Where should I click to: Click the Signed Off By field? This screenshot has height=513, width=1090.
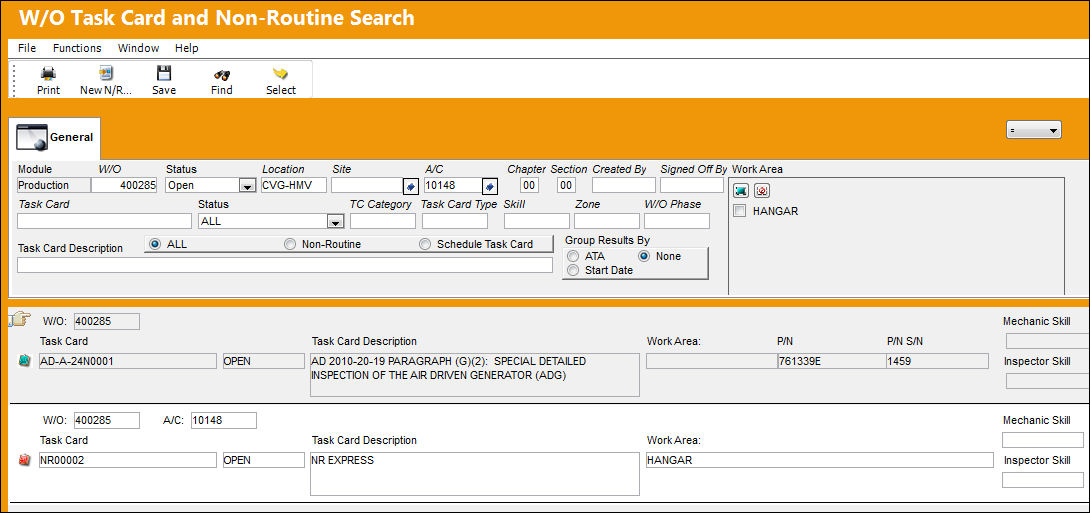(x=692, y=185)
